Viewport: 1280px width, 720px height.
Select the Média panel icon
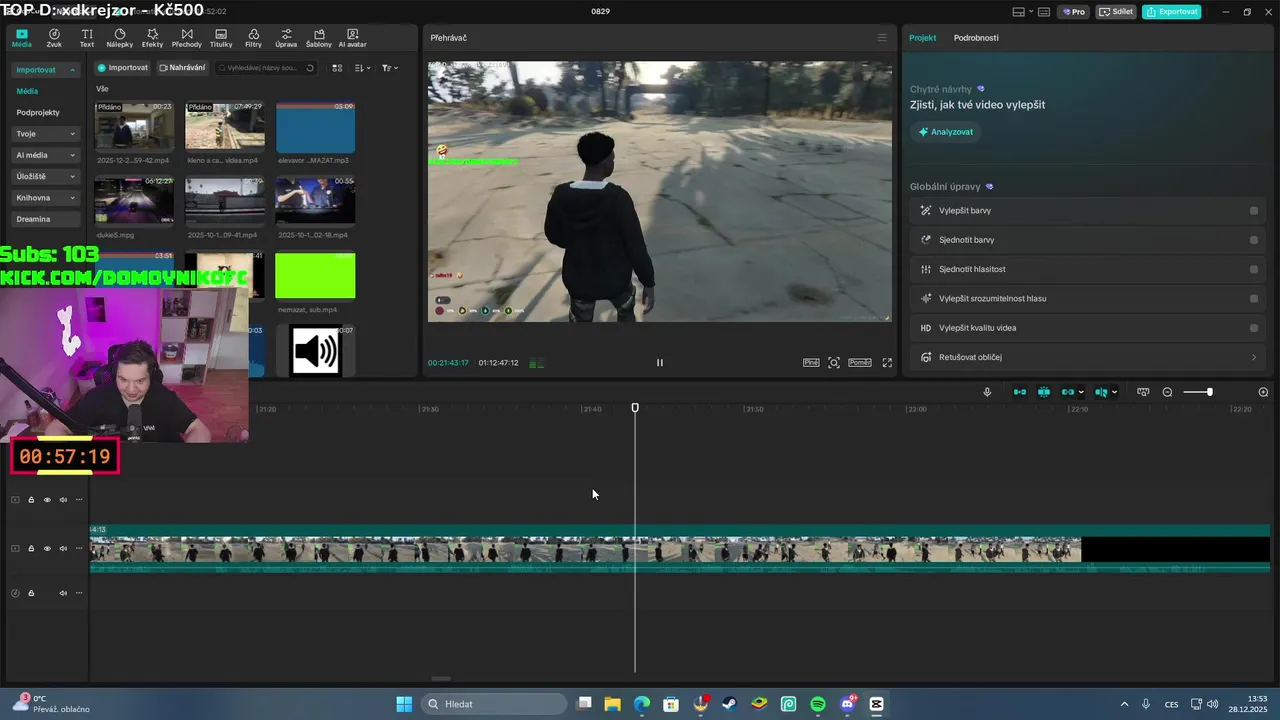click(x=21, y=38)
